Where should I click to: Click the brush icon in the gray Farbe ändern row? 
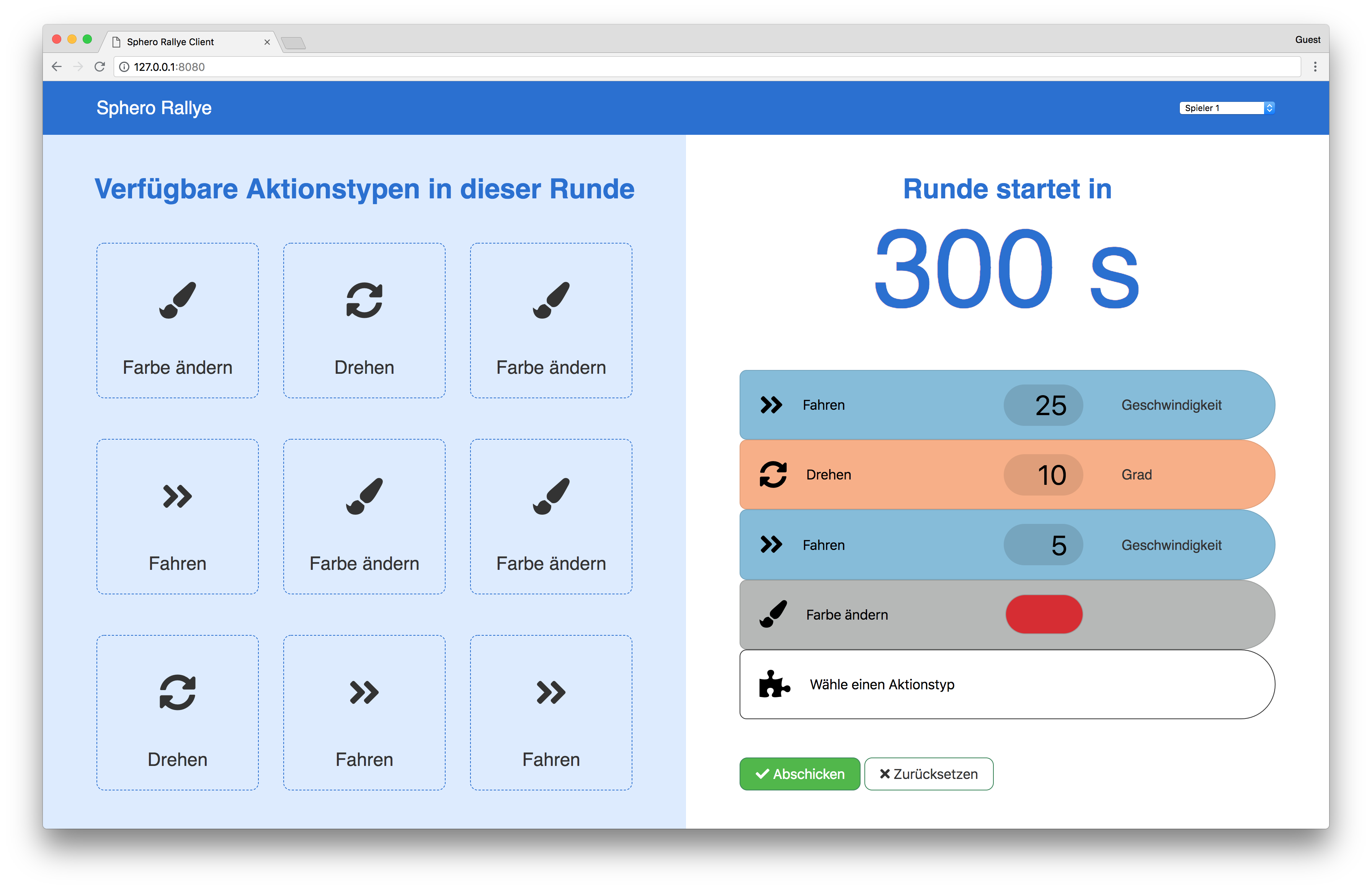[773, 614]
